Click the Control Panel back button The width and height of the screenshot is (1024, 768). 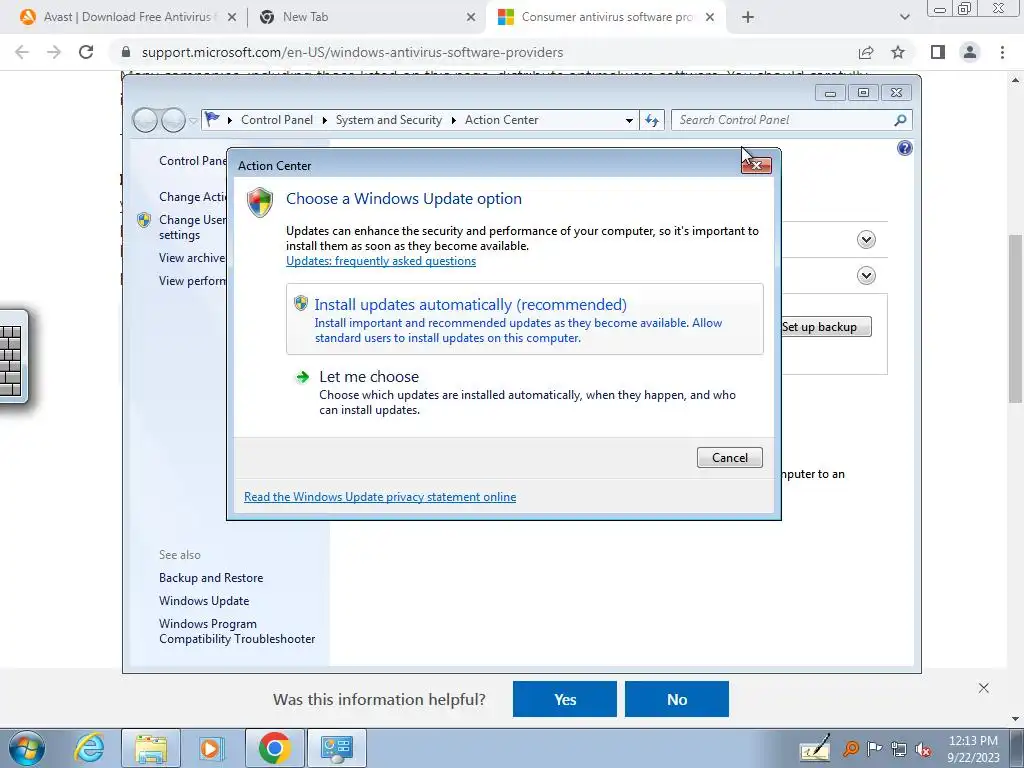pyautogui.click(x=145, y=120)
